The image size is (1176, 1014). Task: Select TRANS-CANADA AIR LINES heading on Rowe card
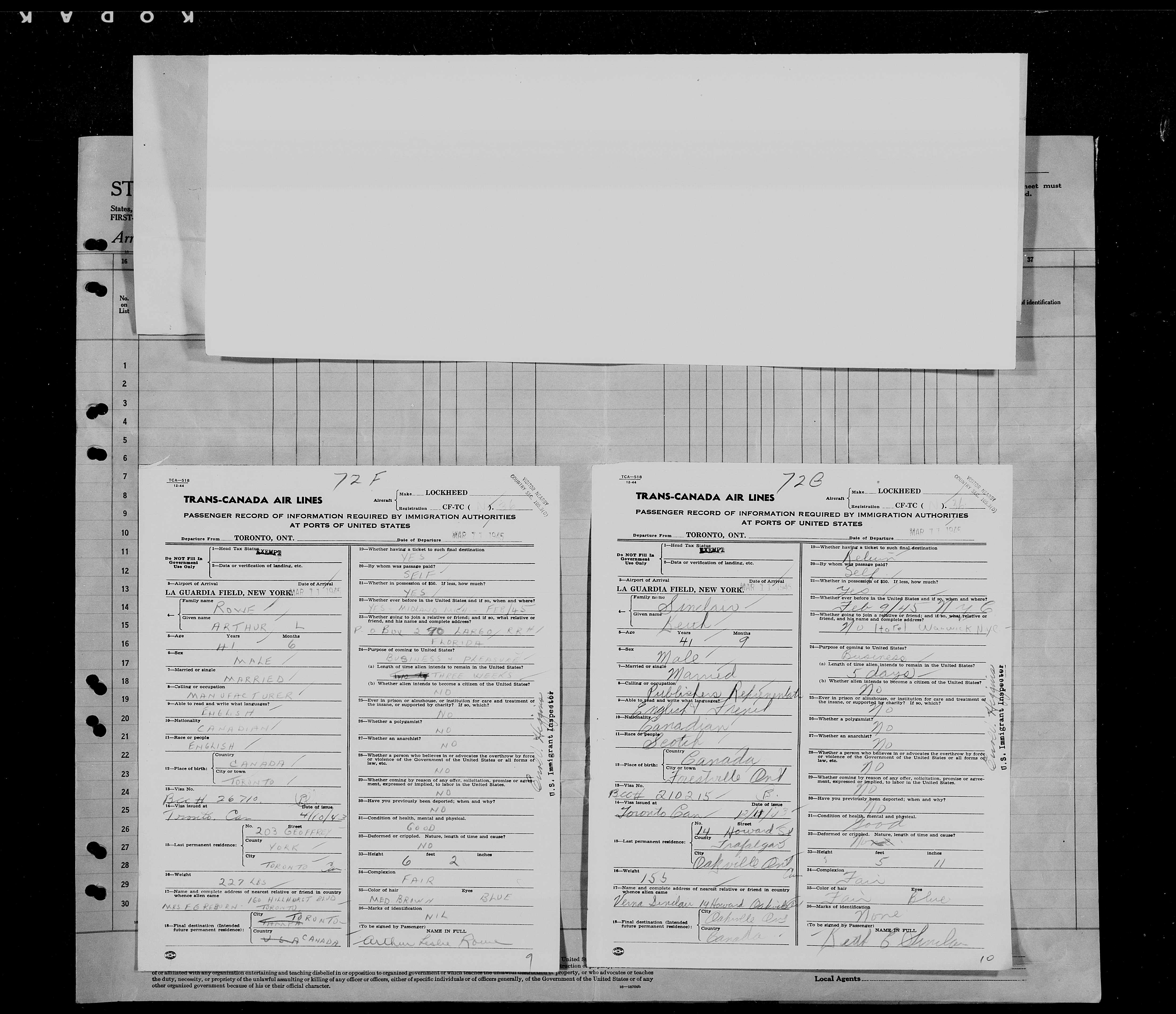[x=253, y=500]
